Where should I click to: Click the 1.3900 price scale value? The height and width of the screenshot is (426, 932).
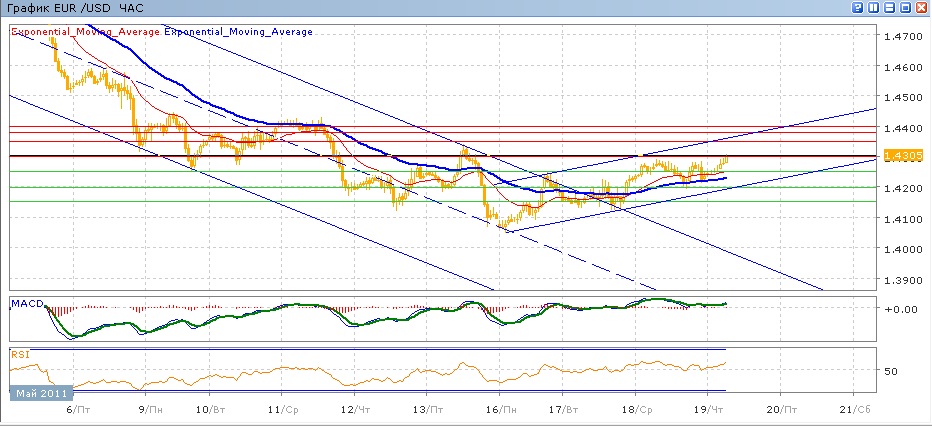(902, 279)
